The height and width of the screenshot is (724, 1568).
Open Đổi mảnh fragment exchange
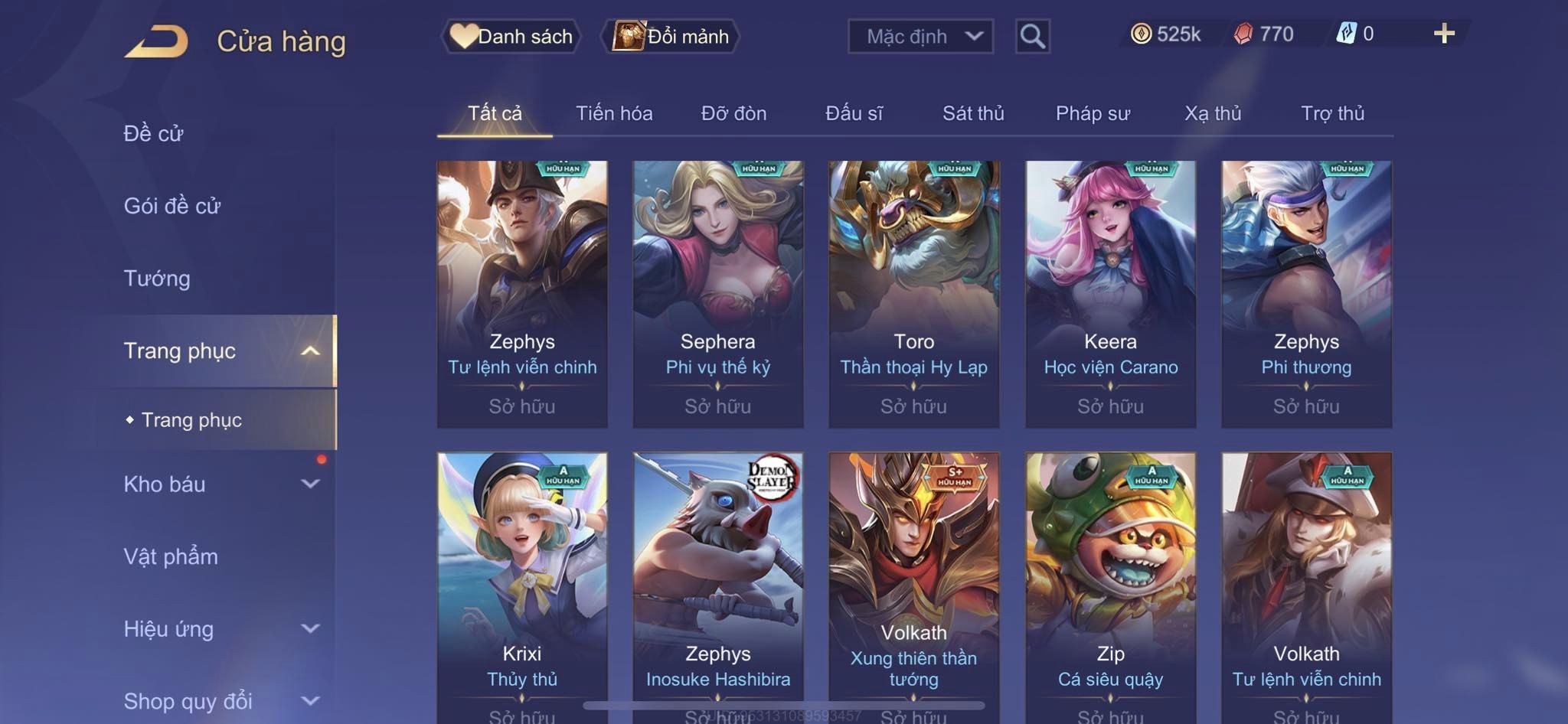click(x=670, y=36)
